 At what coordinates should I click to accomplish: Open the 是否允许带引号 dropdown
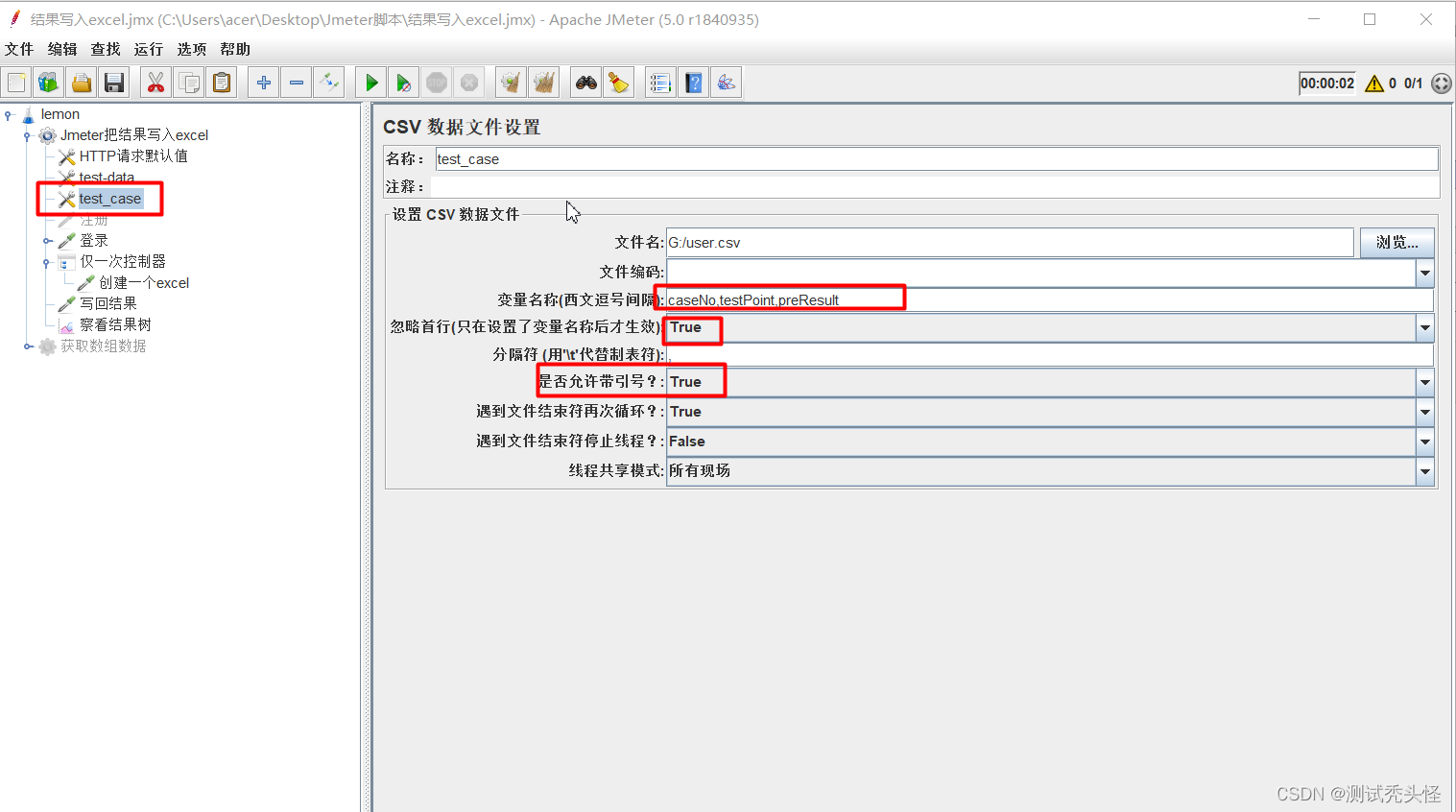[x=1424, y=382]
